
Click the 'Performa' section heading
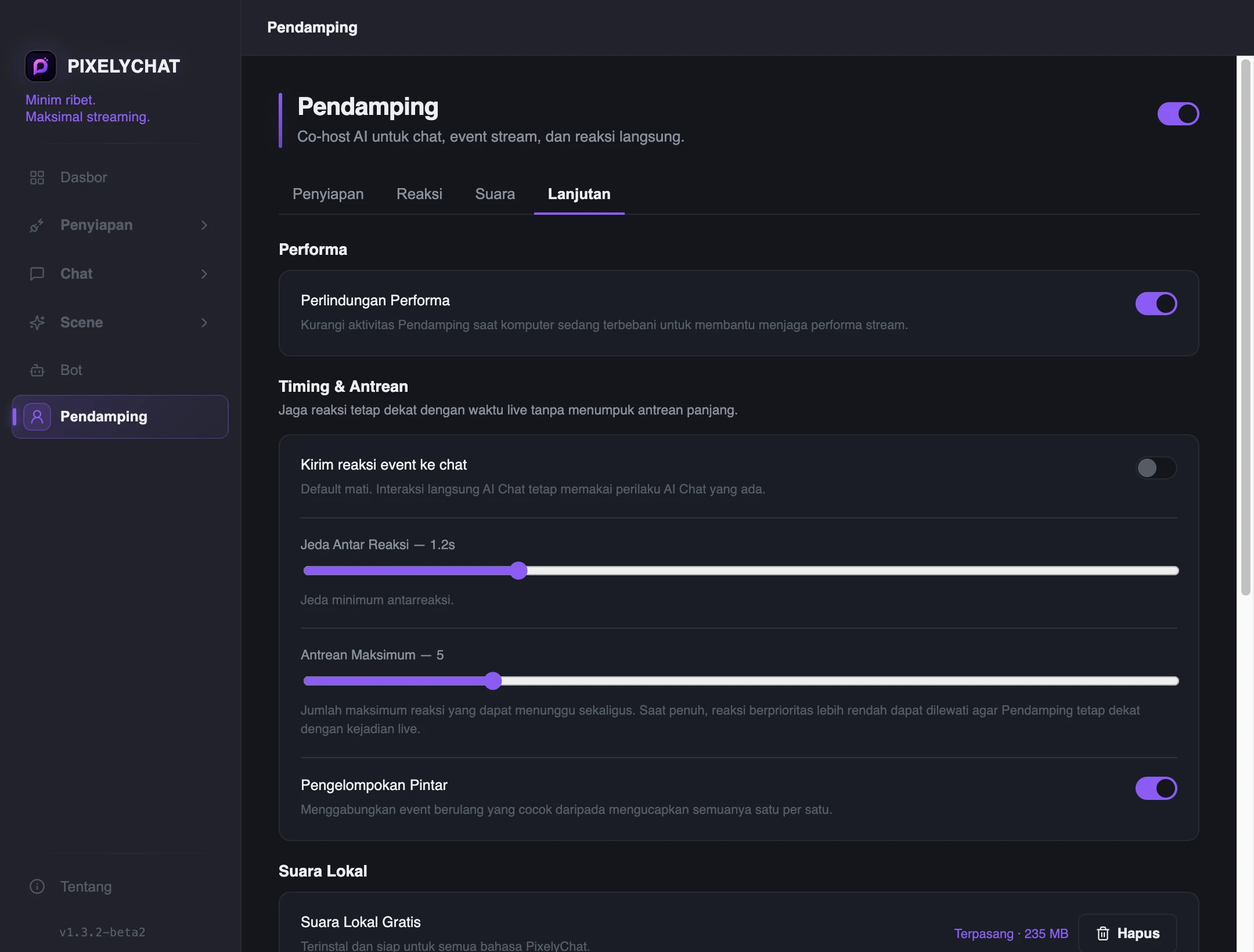313,250
